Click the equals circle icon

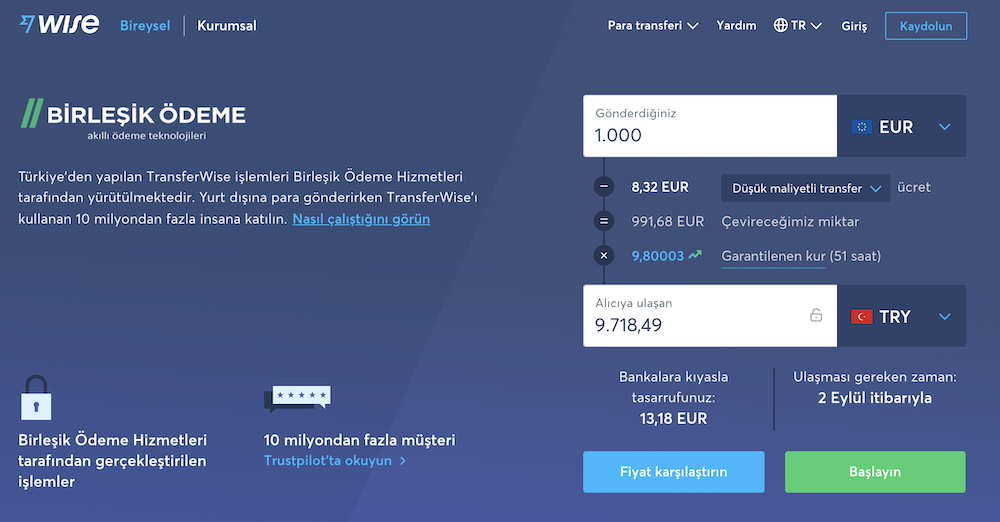604,221
